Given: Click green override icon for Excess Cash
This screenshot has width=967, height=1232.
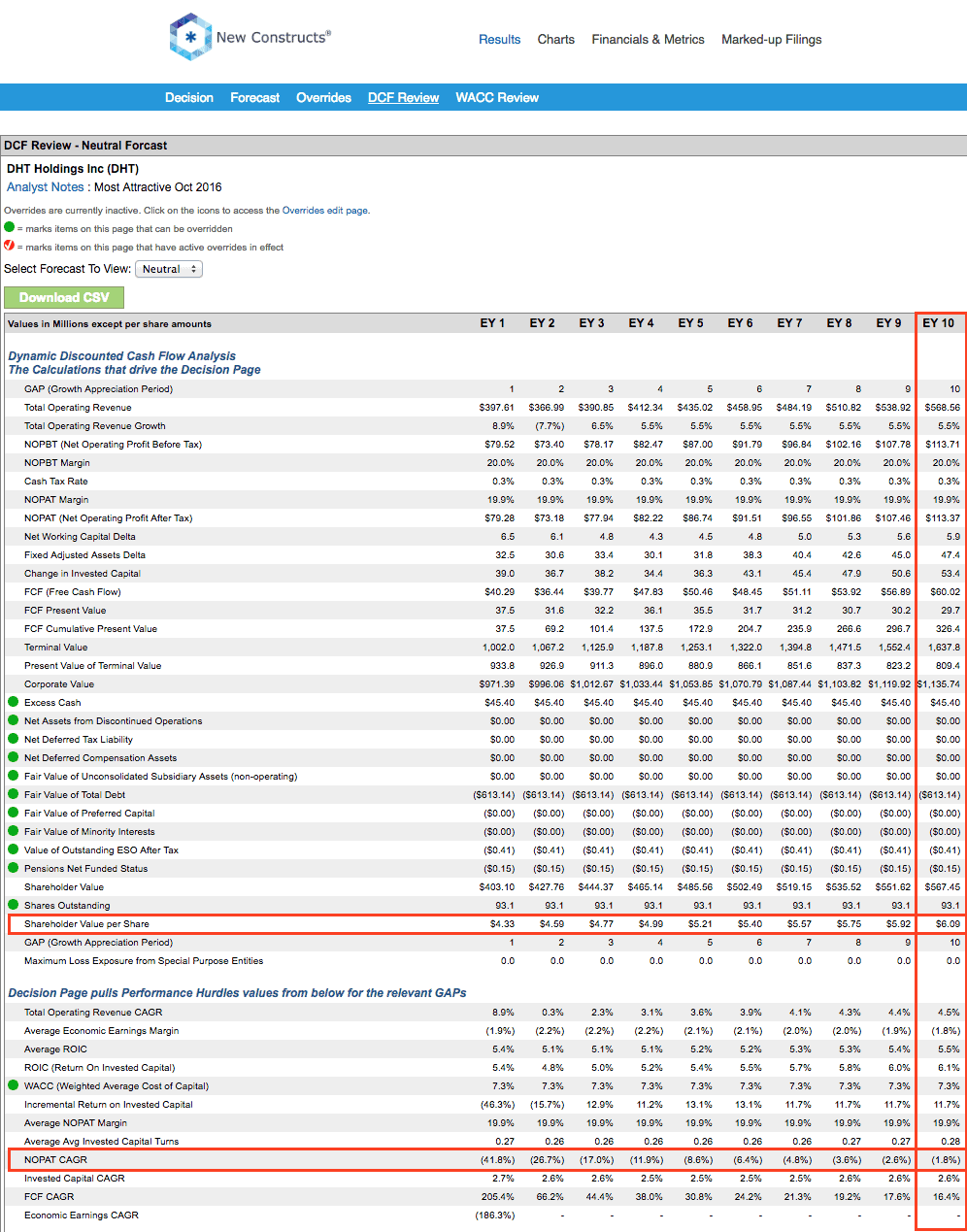Looking at the screenshot, I should tap(14, 702).
